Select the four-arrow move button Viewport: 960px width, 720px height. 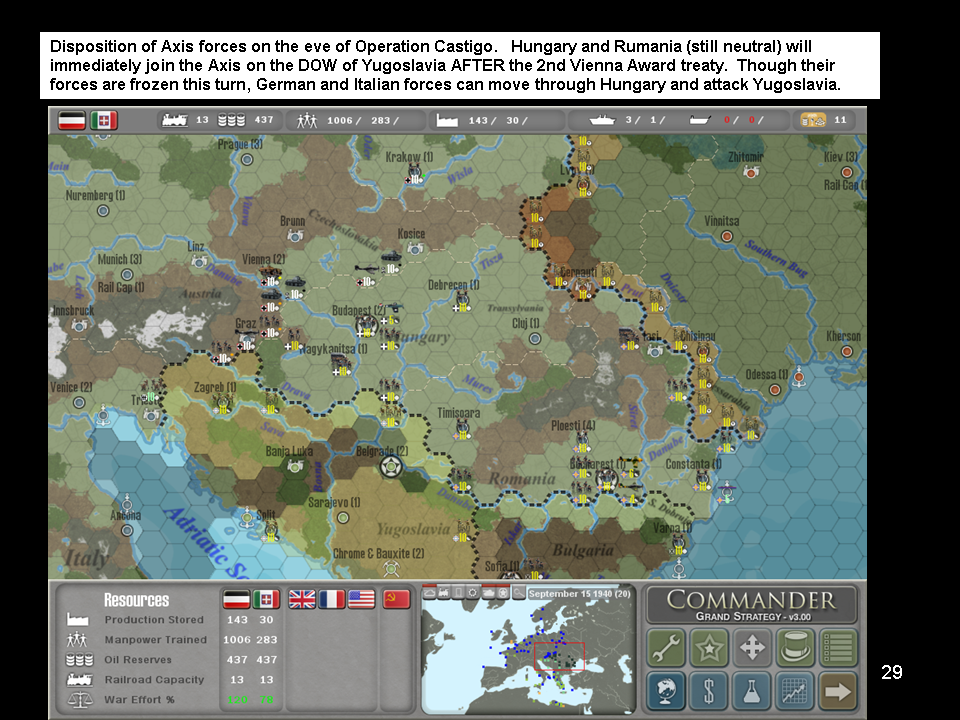click(x=752, y=648)
